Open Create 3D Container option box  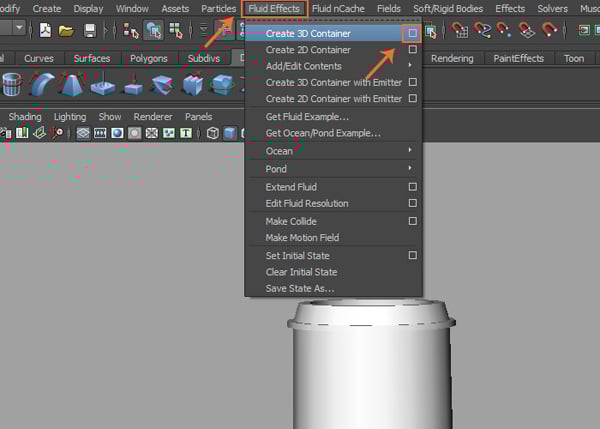coord(412,33)
